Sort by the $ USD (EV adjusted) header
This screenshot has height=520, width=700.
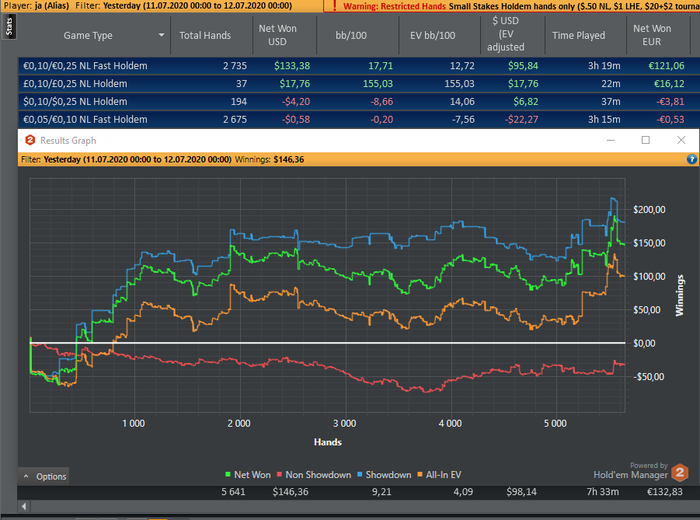pos(505,34)
